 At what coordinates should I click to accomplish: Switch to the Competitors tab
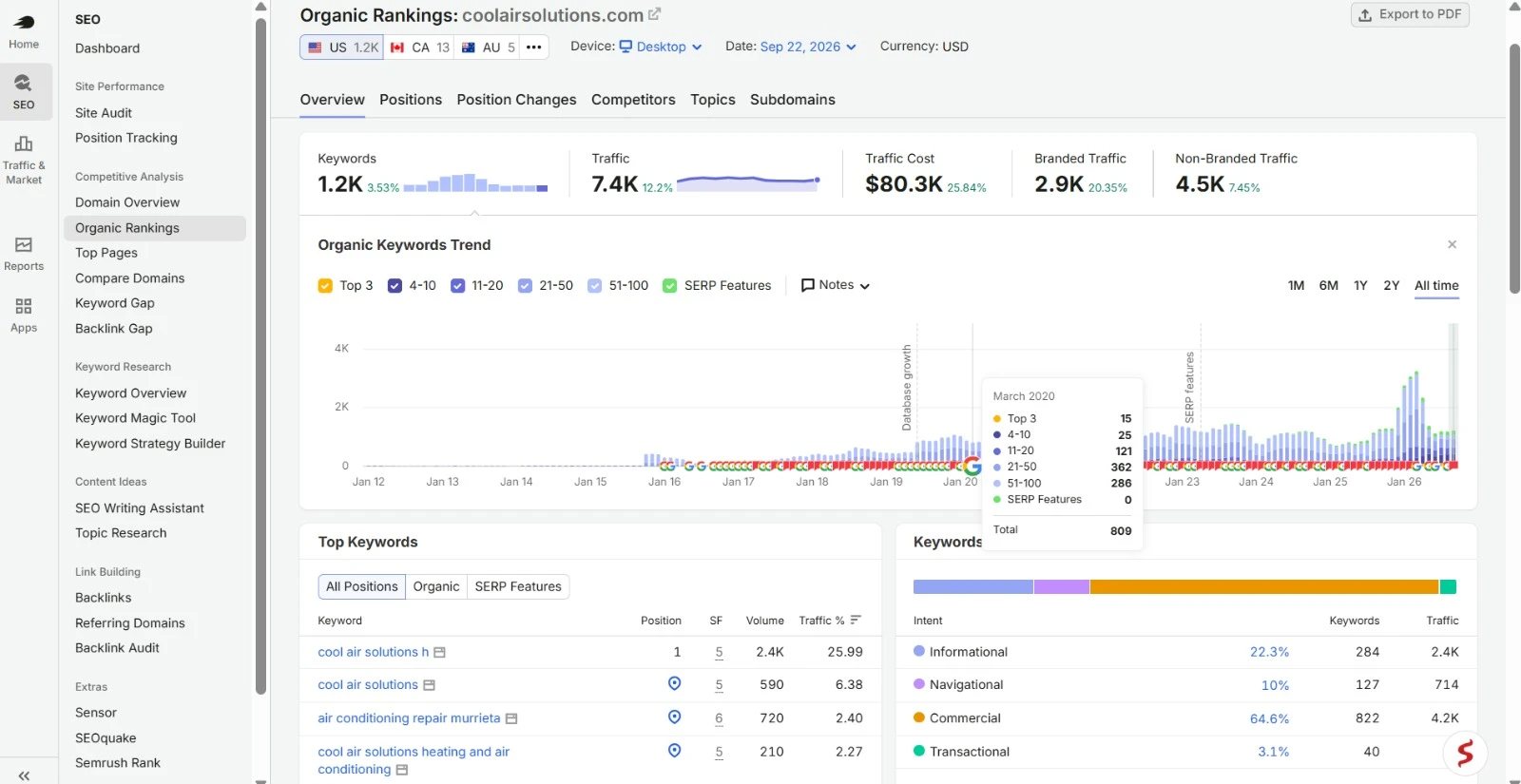point(633,100)
